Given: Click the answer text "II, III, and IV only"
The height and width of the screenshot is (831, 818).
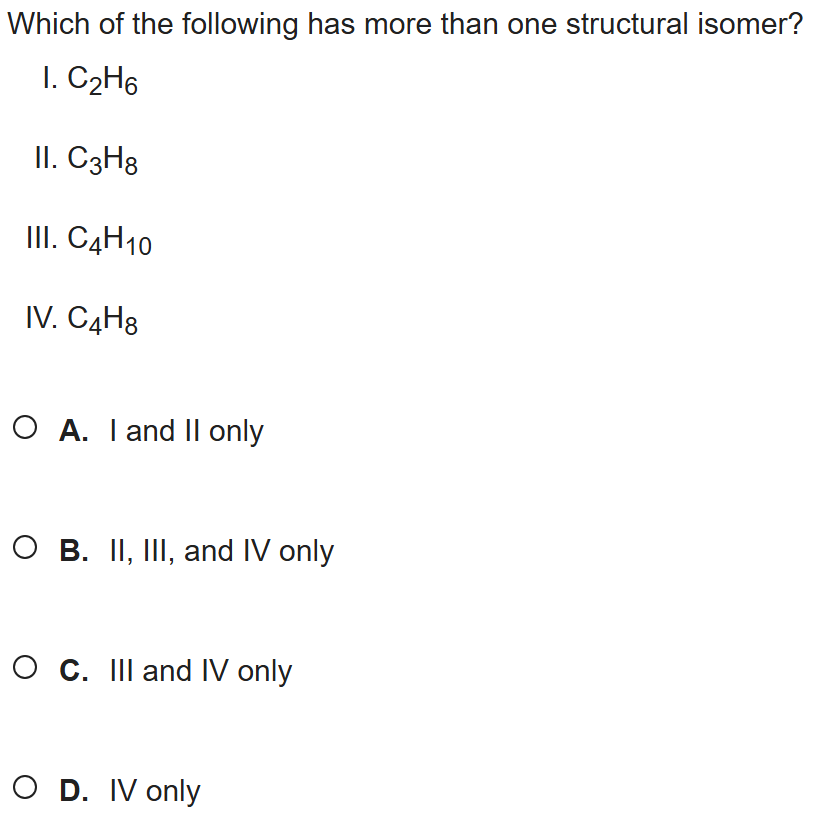Looking at the screenshot, I should pos(222,551).
